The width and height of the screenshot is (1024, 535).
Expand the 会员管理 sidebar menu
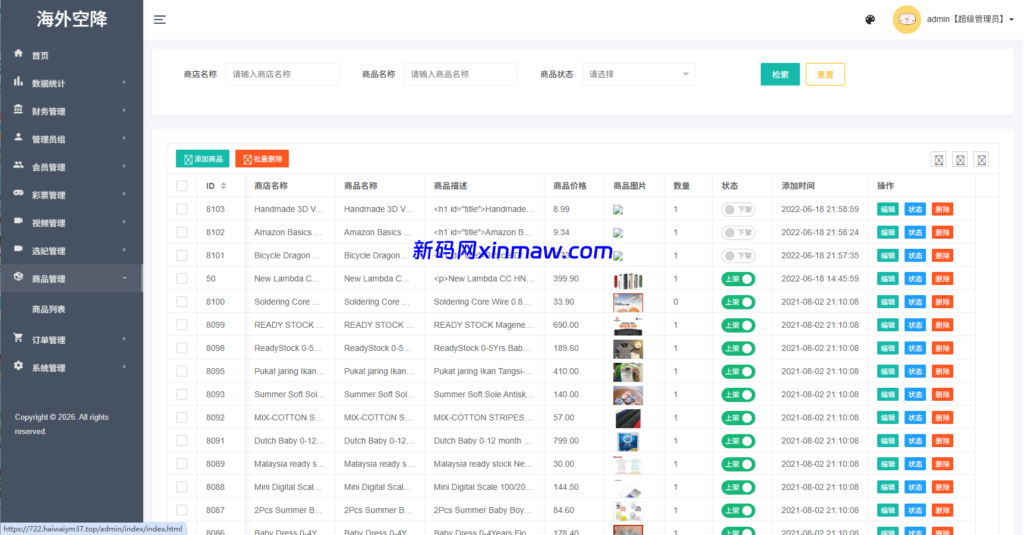pos(71,167)
